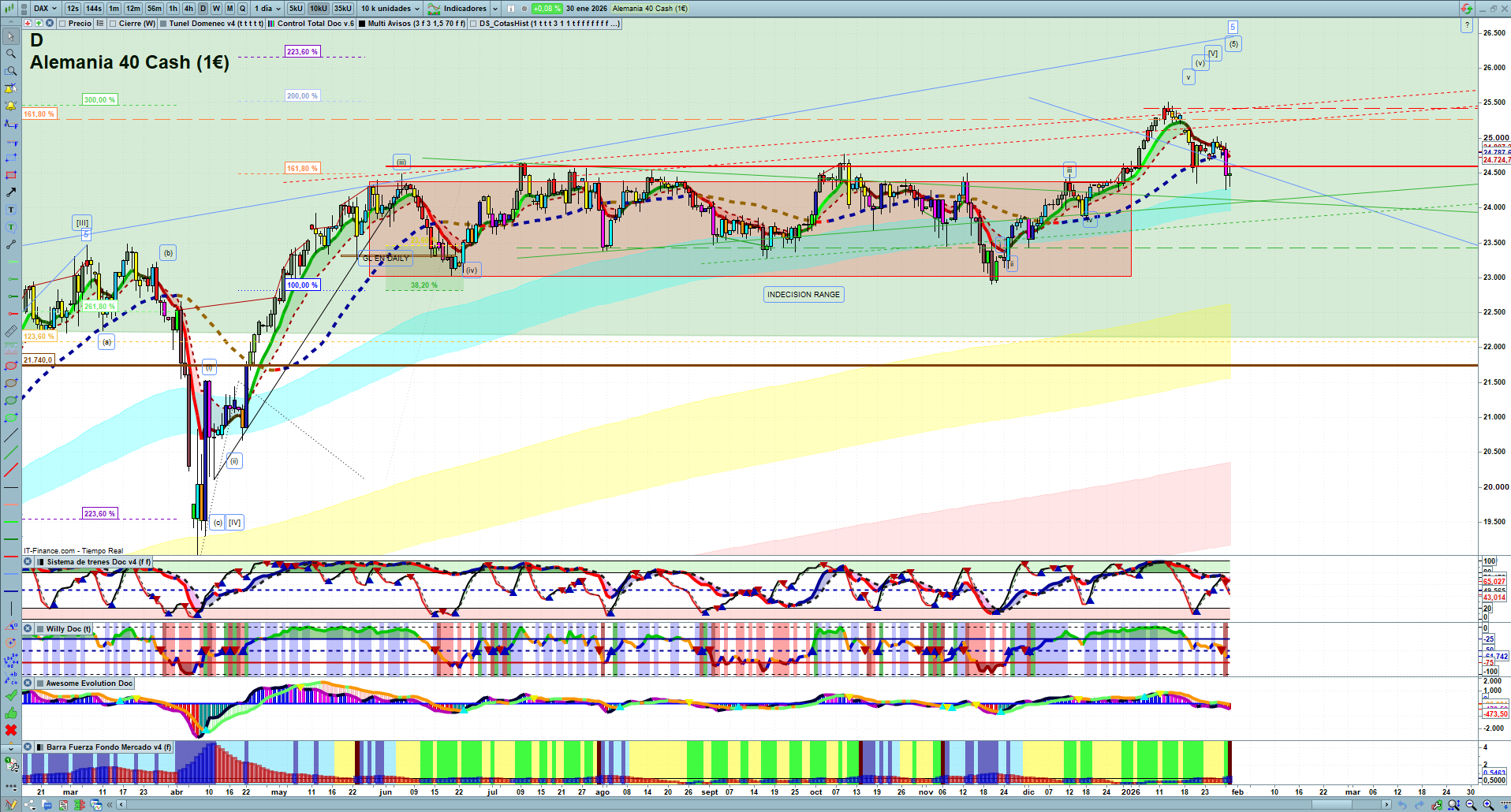Open the Indicadores button
The image size is (1511, 812).
pyautogui.click(x=457, y=9)
